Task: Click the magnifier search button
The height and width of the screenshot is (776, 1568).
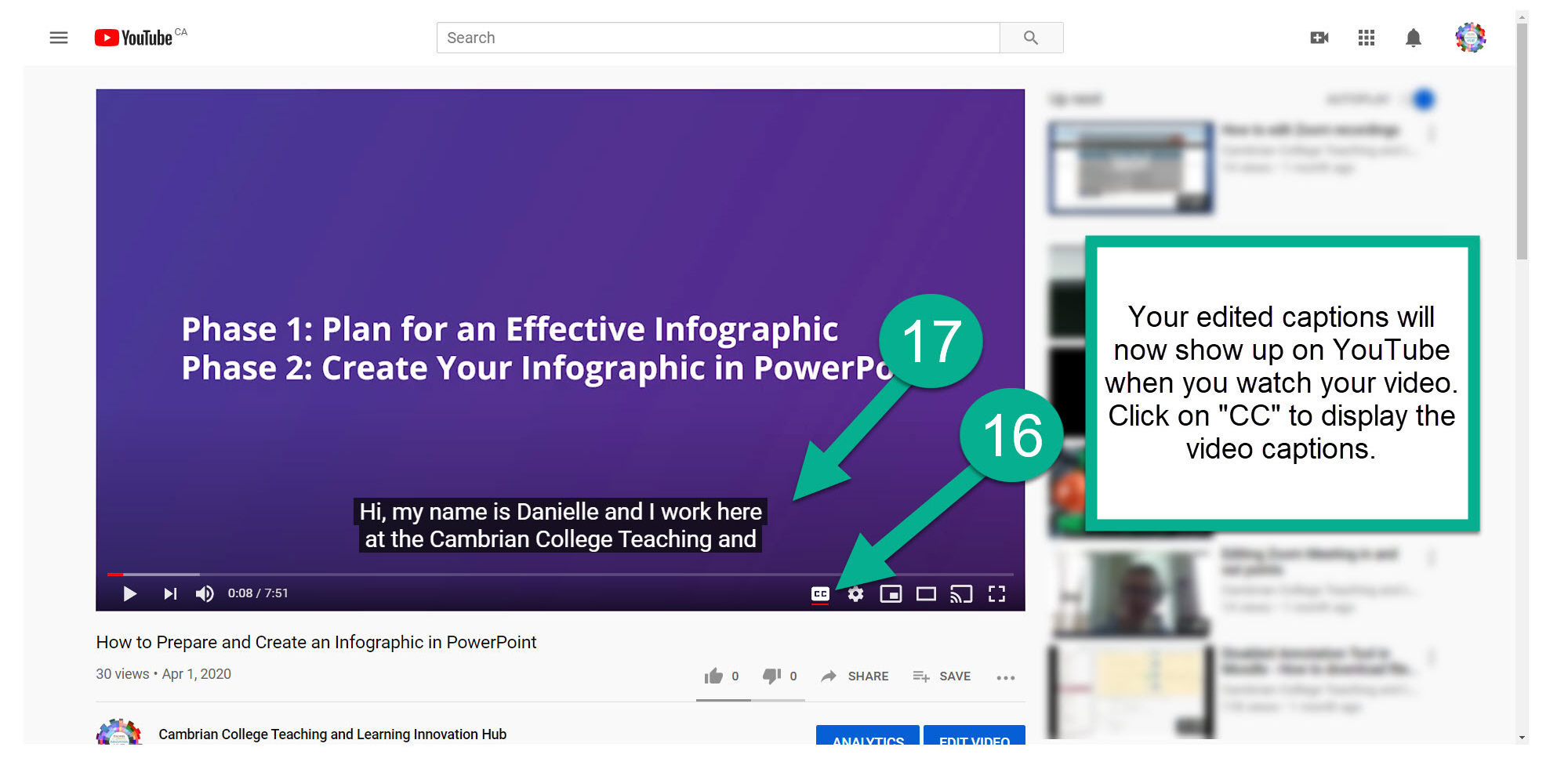Action: click(x=1031, y=38)
